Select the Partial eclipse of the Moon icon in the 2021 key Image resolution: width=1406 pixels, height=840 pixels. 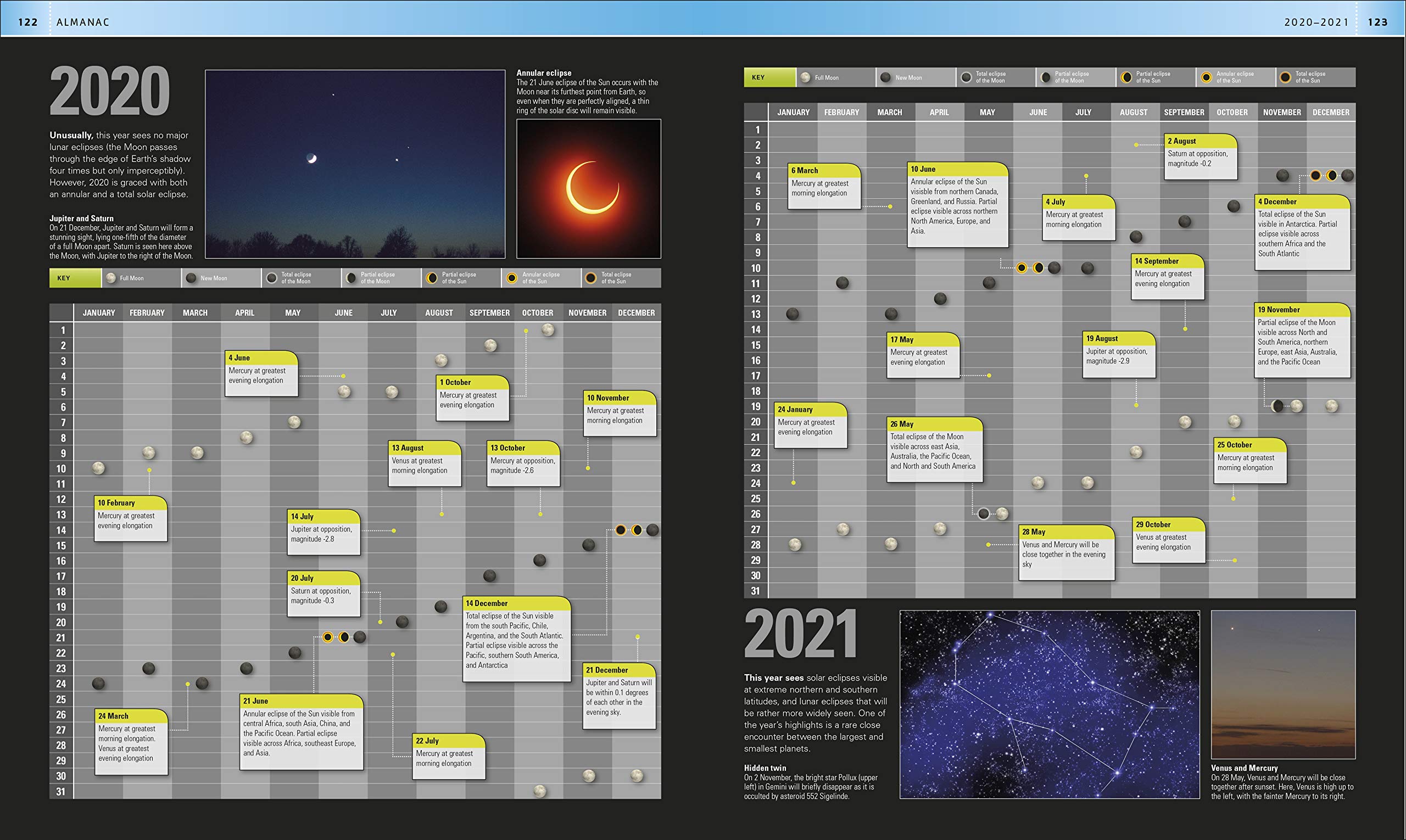pyautogui.click(x=1046, y=77)
